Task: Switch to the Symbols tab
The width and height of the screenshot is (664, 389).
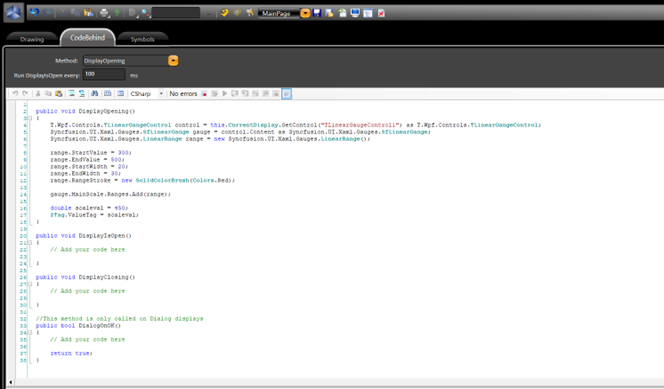Action: pos(142,39)
